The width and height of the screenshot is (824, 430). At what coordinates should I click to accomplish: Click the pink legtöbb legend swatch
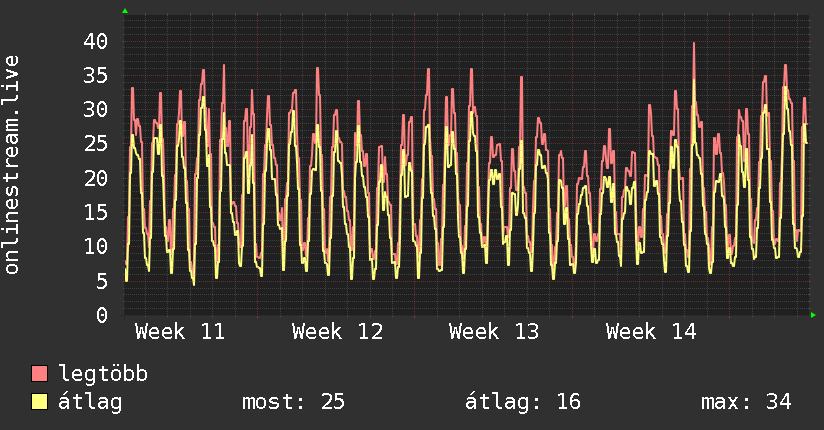39,373
